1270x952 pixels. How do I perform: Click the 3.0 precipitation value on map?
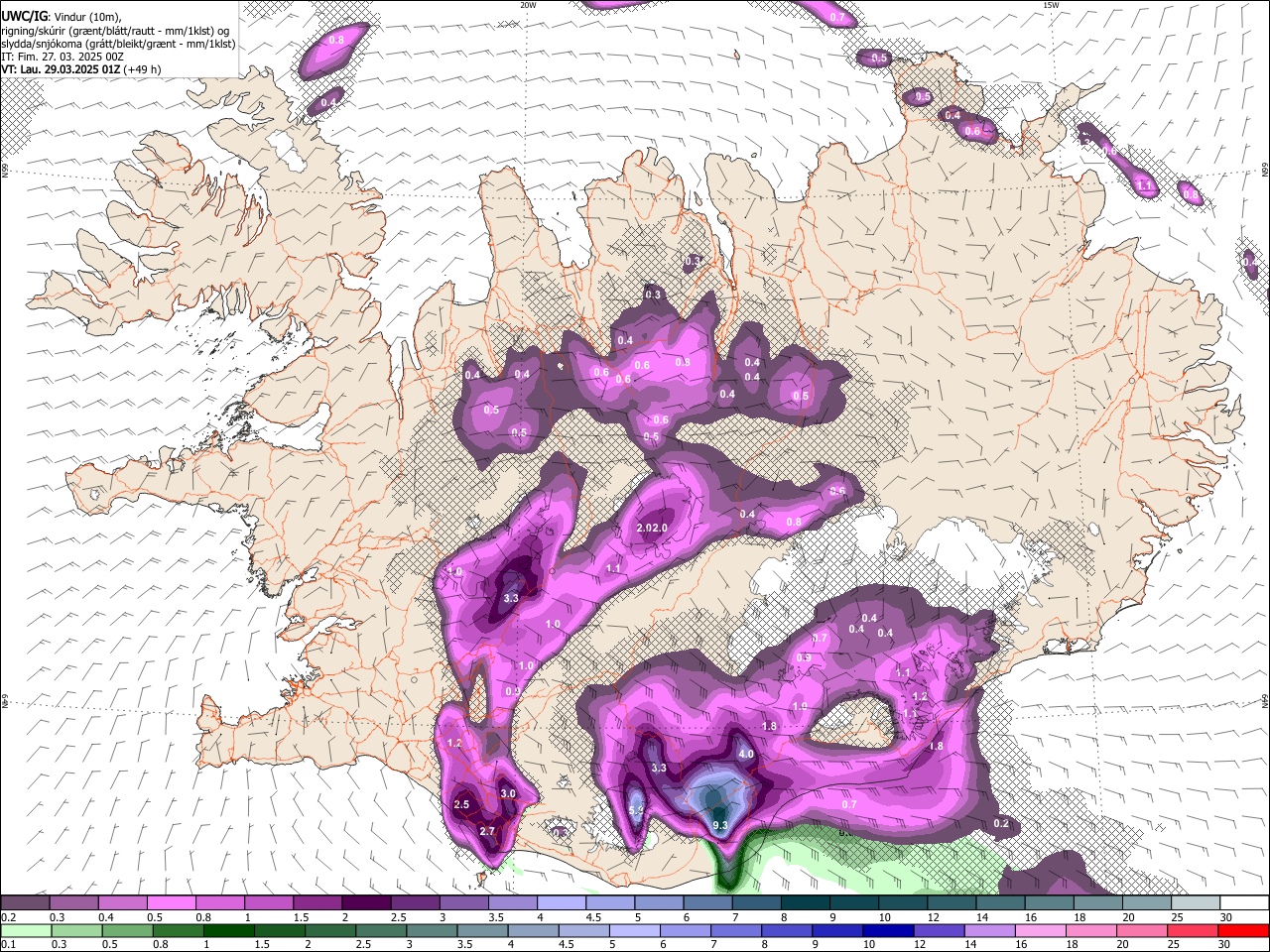[x=508, y=793]
